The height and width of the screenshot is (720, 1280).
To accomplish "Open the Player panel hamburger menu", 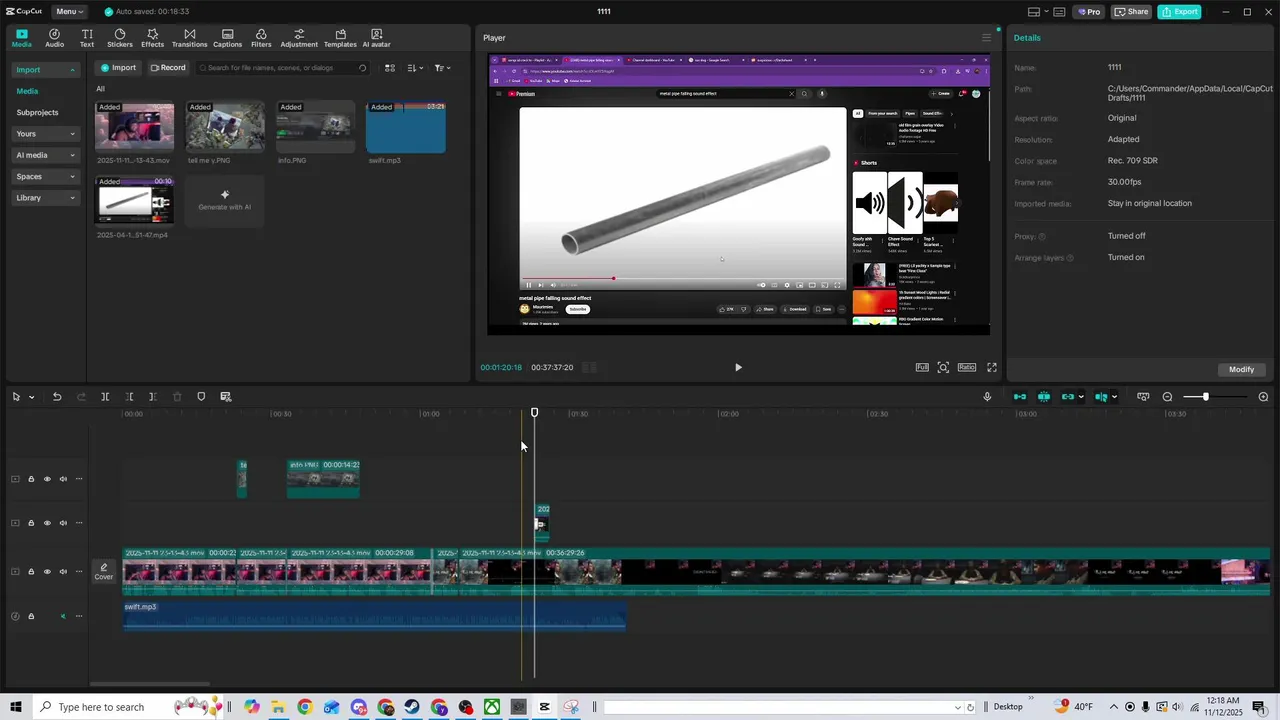I will pyautogui.click(x=986, y=38).
